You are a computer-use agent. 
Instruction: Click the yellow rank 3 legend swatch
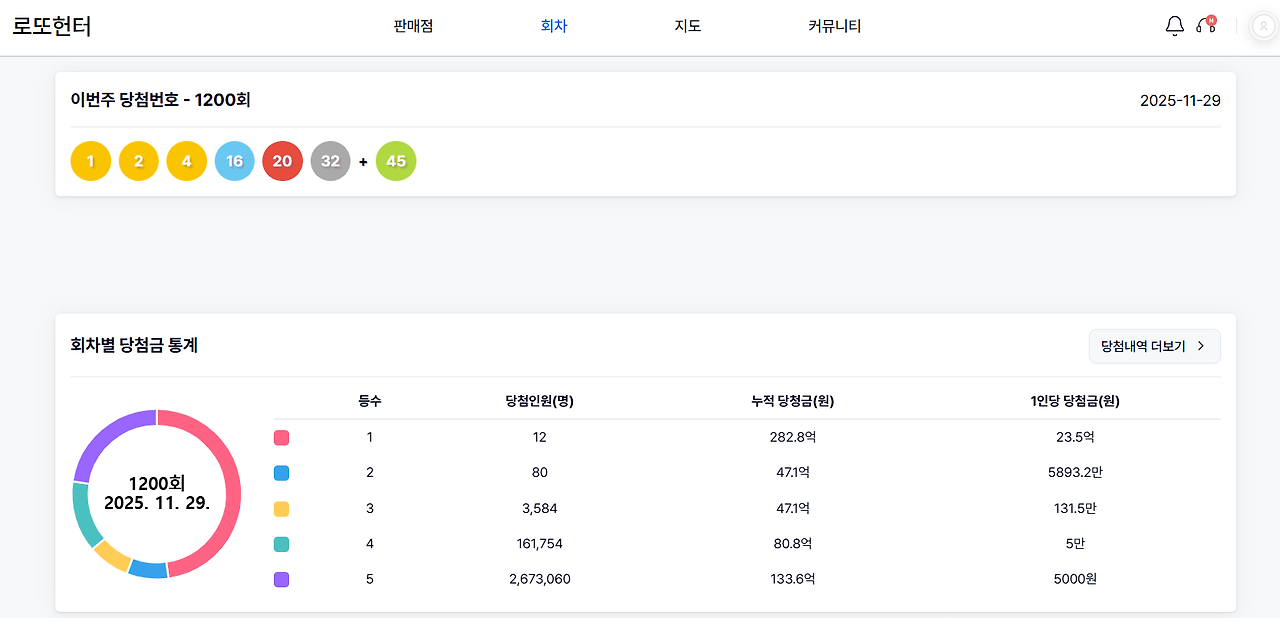pos(282,508)
